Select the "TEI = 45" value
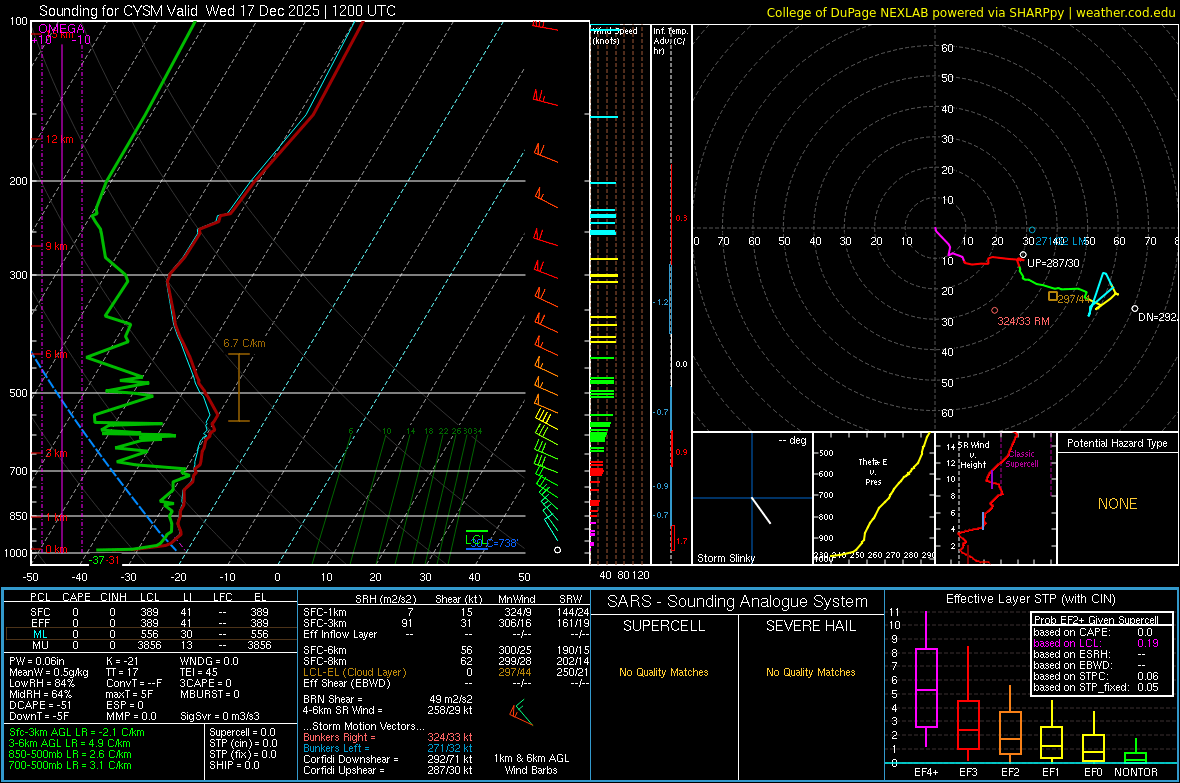 [199, 672]
